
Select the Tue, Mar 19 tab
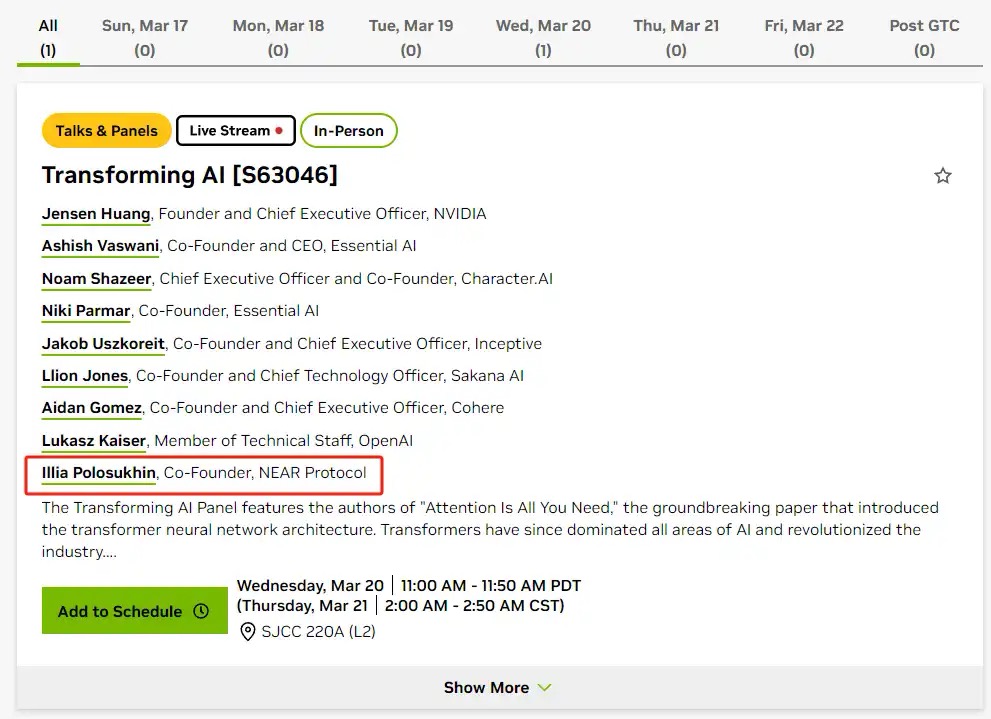point(410,37)
